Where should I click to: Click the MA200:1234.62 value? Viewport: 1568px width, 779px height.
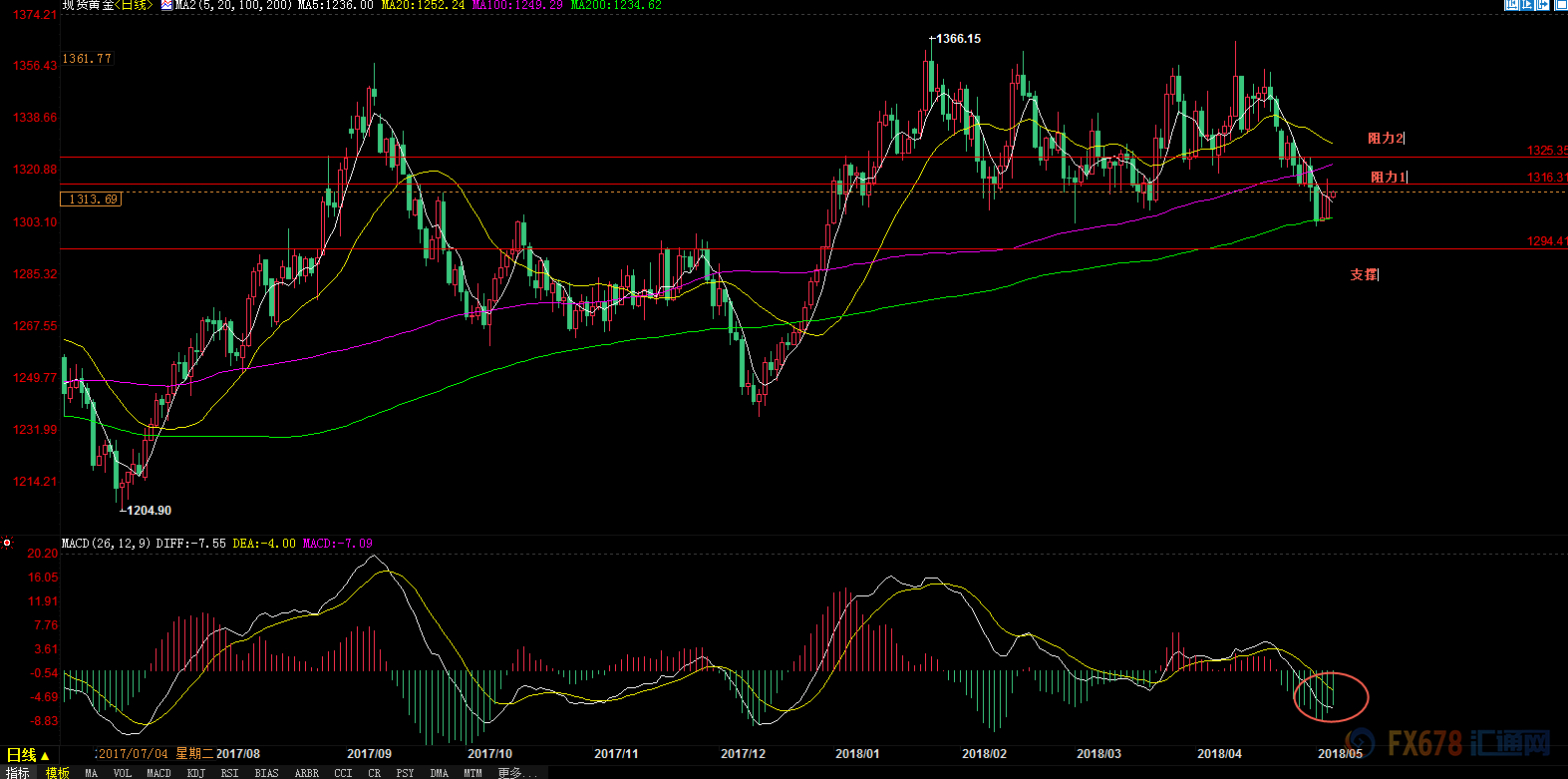[616, 5]
